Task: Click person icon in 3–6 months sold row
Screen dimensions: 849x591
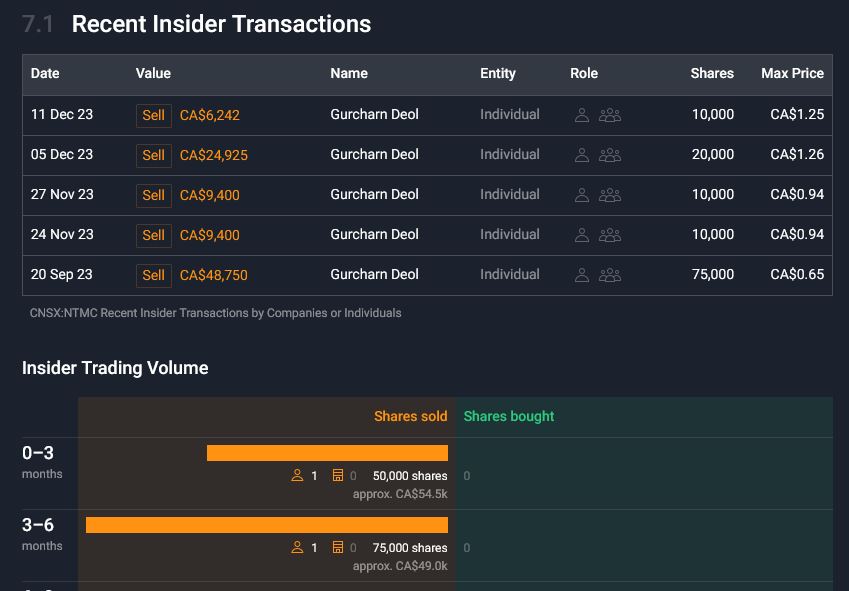Action: pos(297,548)
